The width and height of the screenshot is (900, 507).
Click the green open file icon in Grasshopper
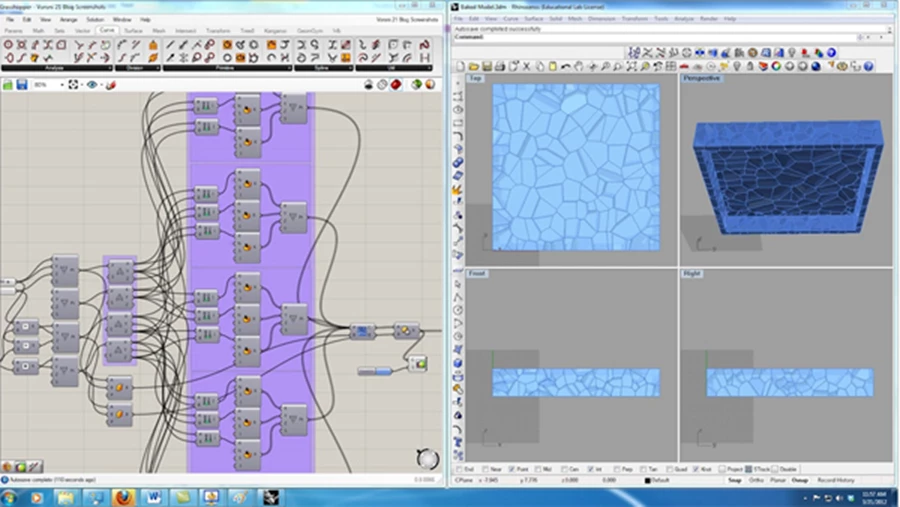9,85
